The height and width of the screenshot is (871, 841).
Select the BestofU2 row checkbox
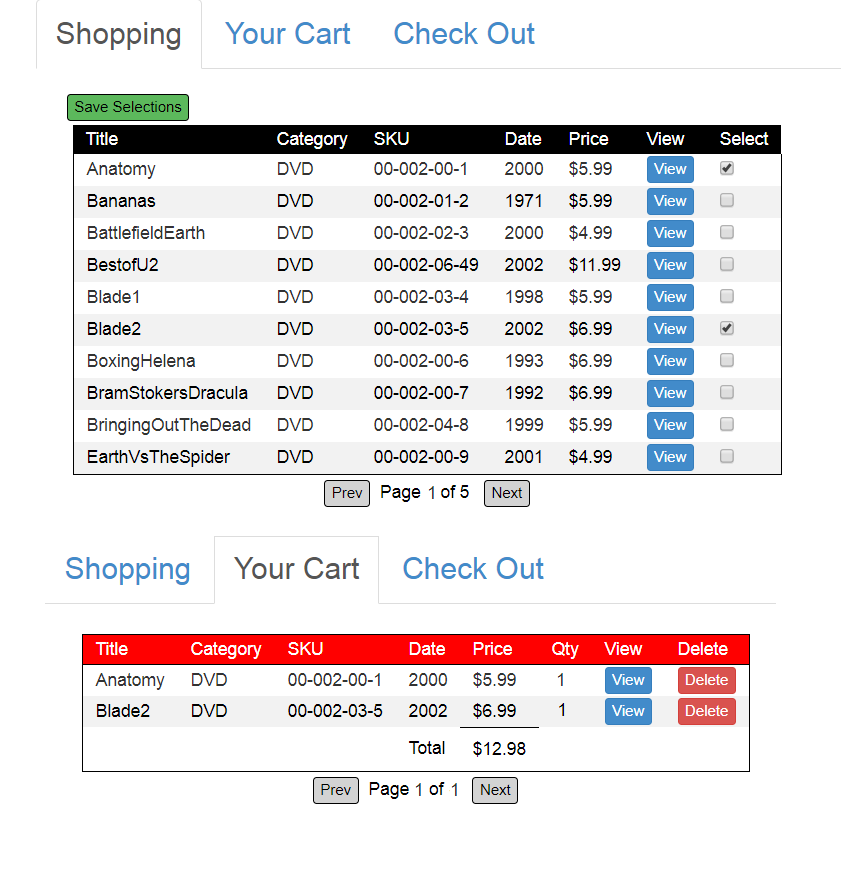[727, 265]
